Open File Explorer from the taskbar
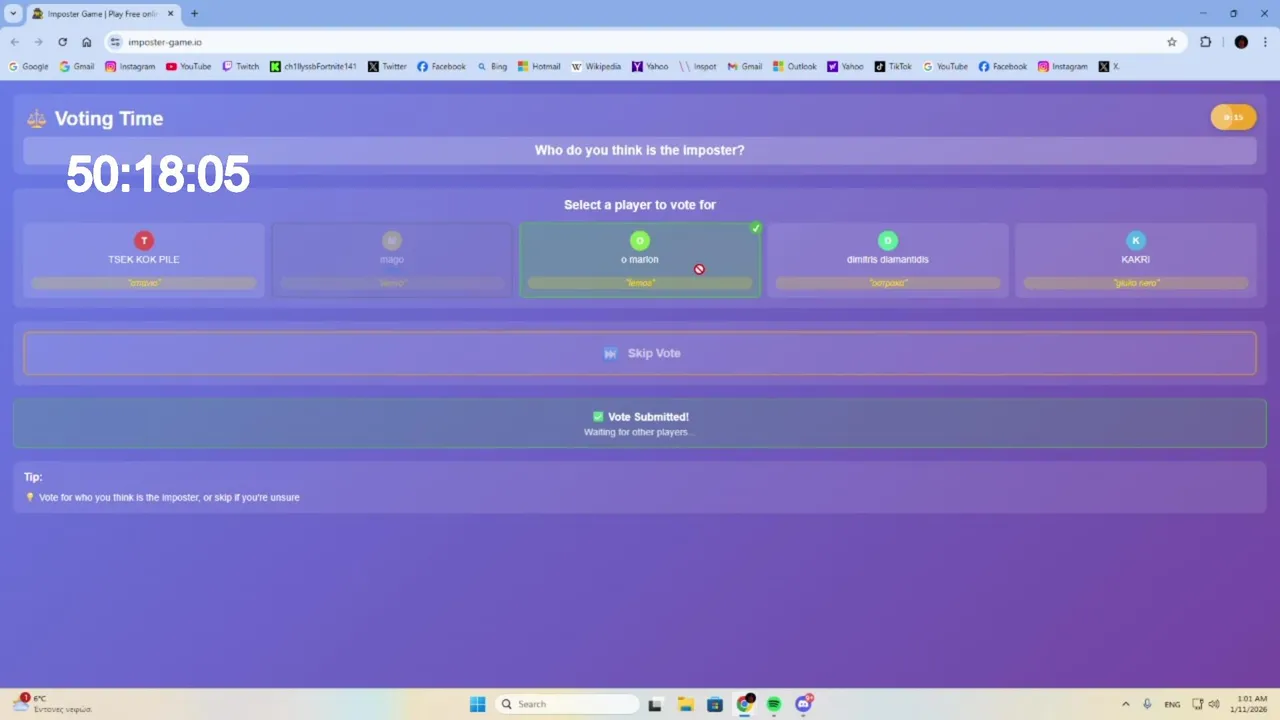 pos(685,704)
